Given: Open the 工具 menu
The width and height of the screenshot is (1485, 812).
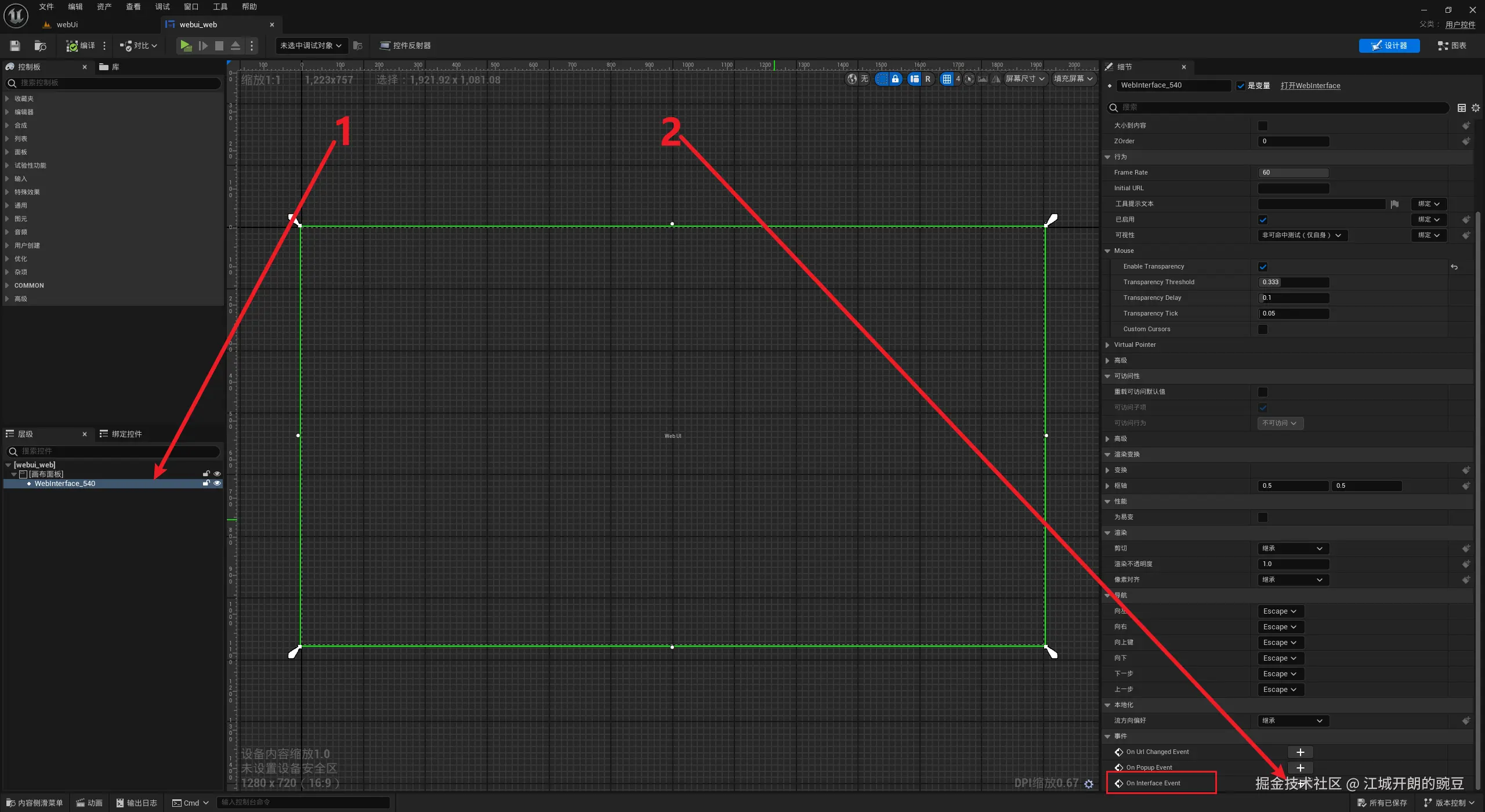Looking at the screenshot, I should click(220, 7).
